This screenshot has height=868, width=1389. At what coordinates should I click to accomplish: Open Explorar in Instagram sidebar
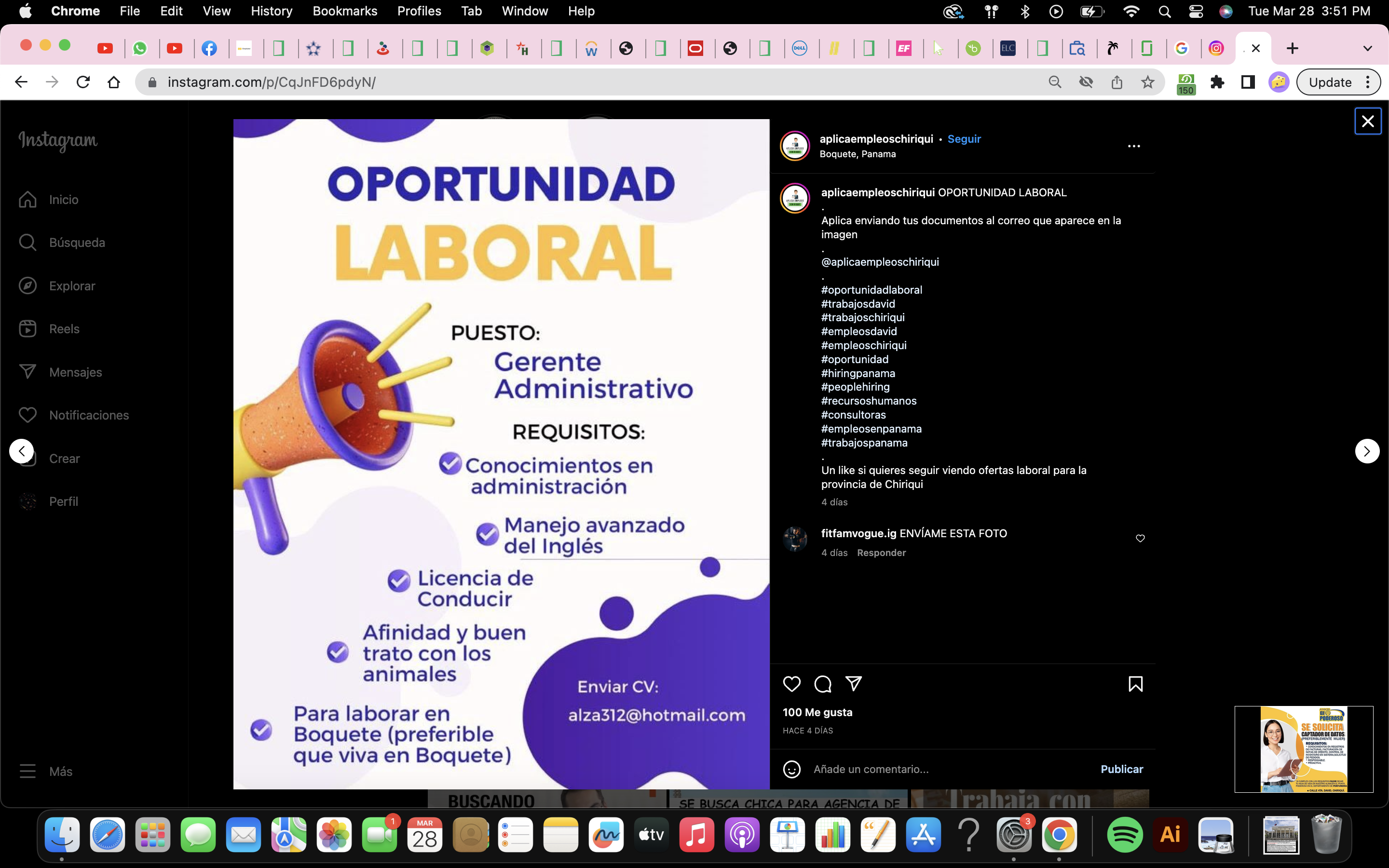57,286
